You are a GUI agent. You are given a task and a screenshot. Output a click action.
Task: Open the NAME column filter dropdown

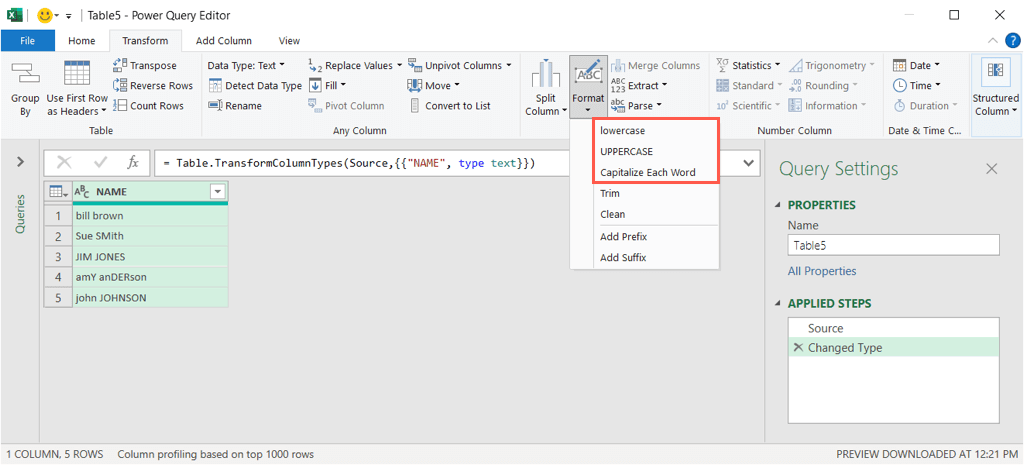pos(217,192)
